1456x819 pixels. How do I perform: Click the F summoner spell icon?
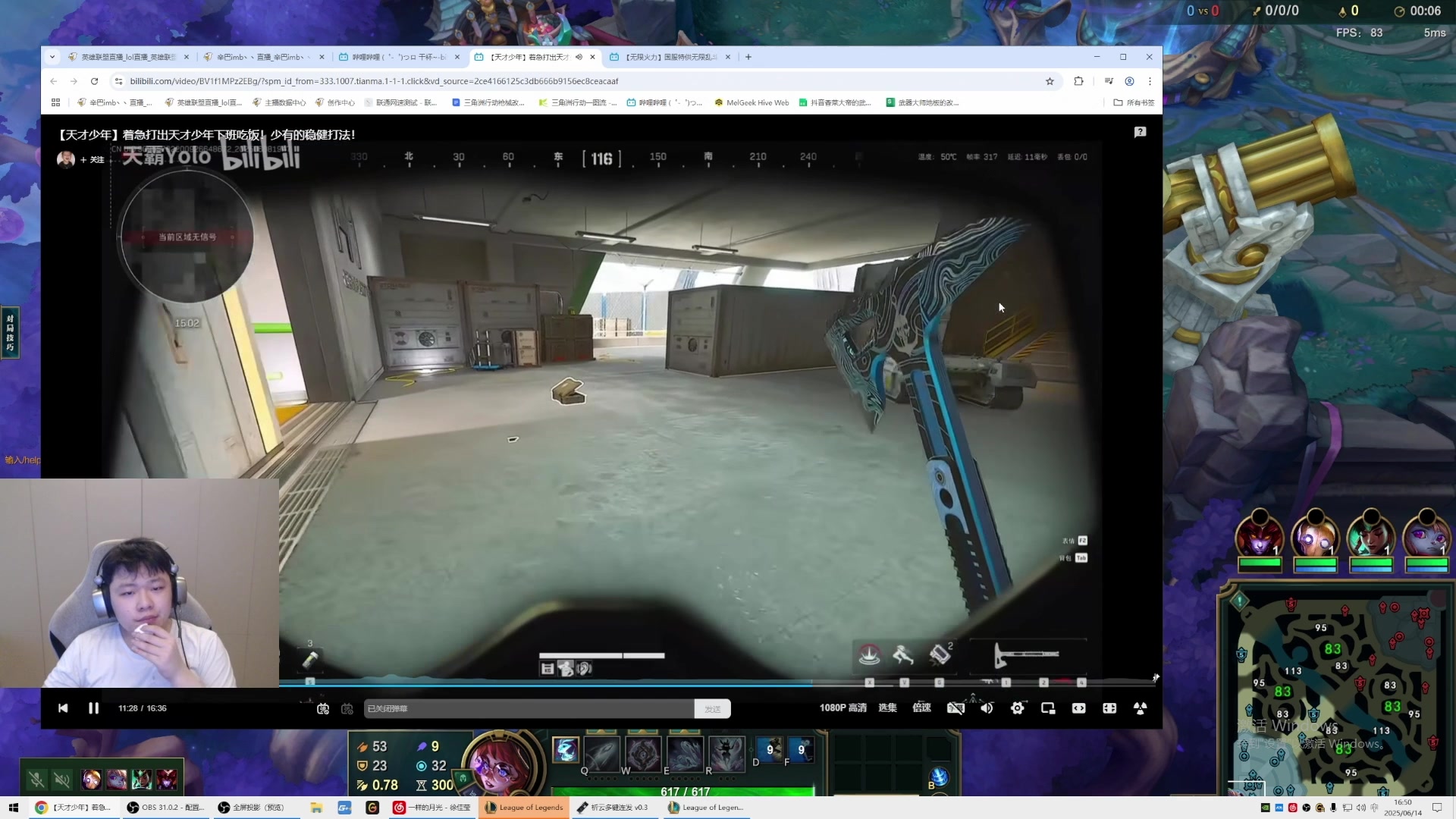coord(800,749)
